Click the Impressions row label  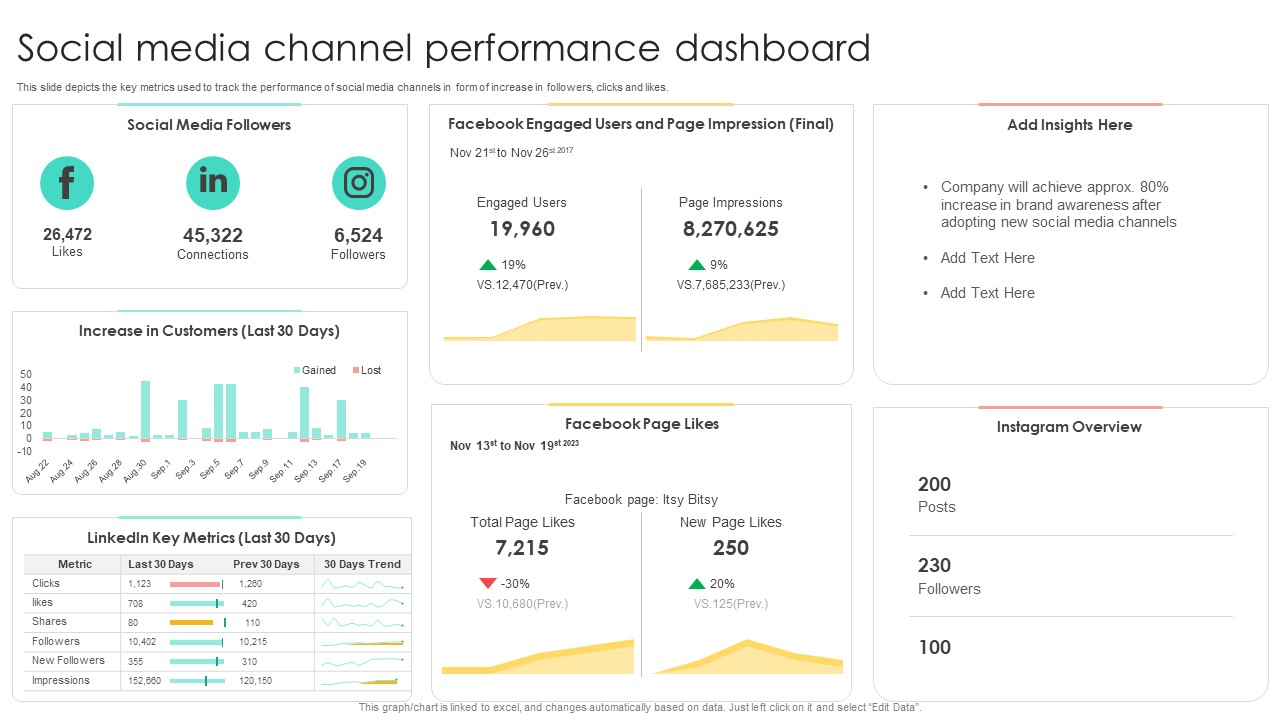(60, 681)
